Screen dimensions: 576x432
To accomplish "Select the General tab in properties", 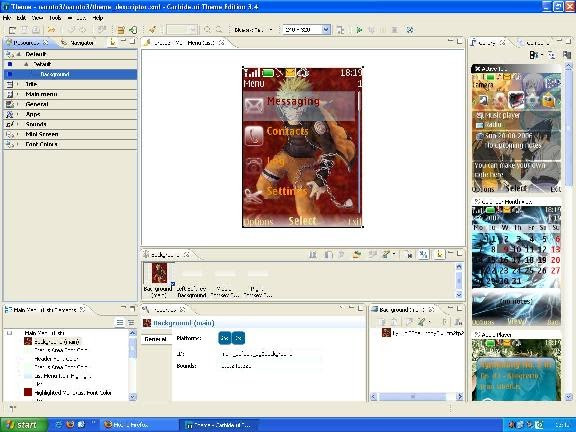I will 155,339.
